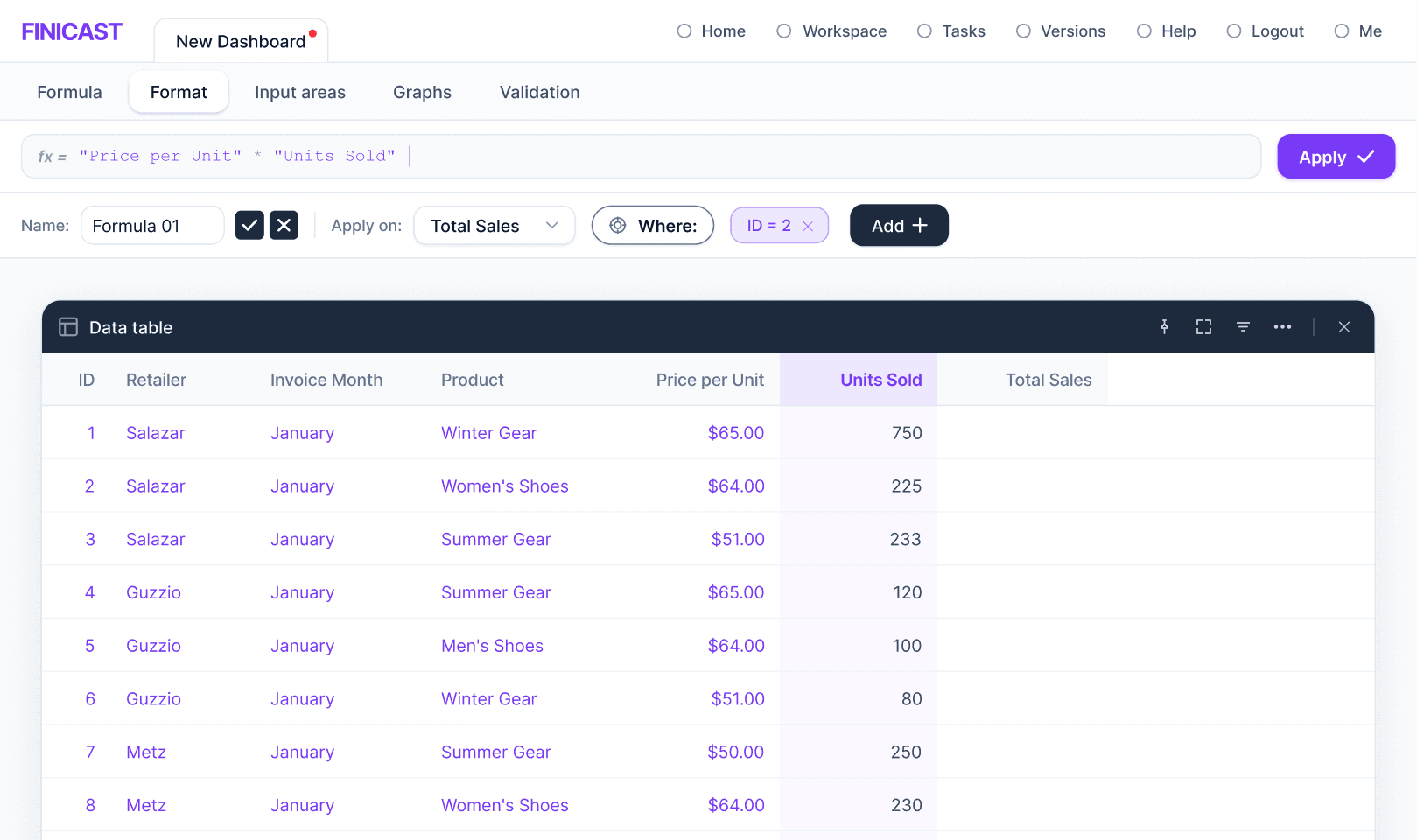Apply the formula with Apply button
The width and height of the screenshot is (1417, 840).
[1336, 157]
